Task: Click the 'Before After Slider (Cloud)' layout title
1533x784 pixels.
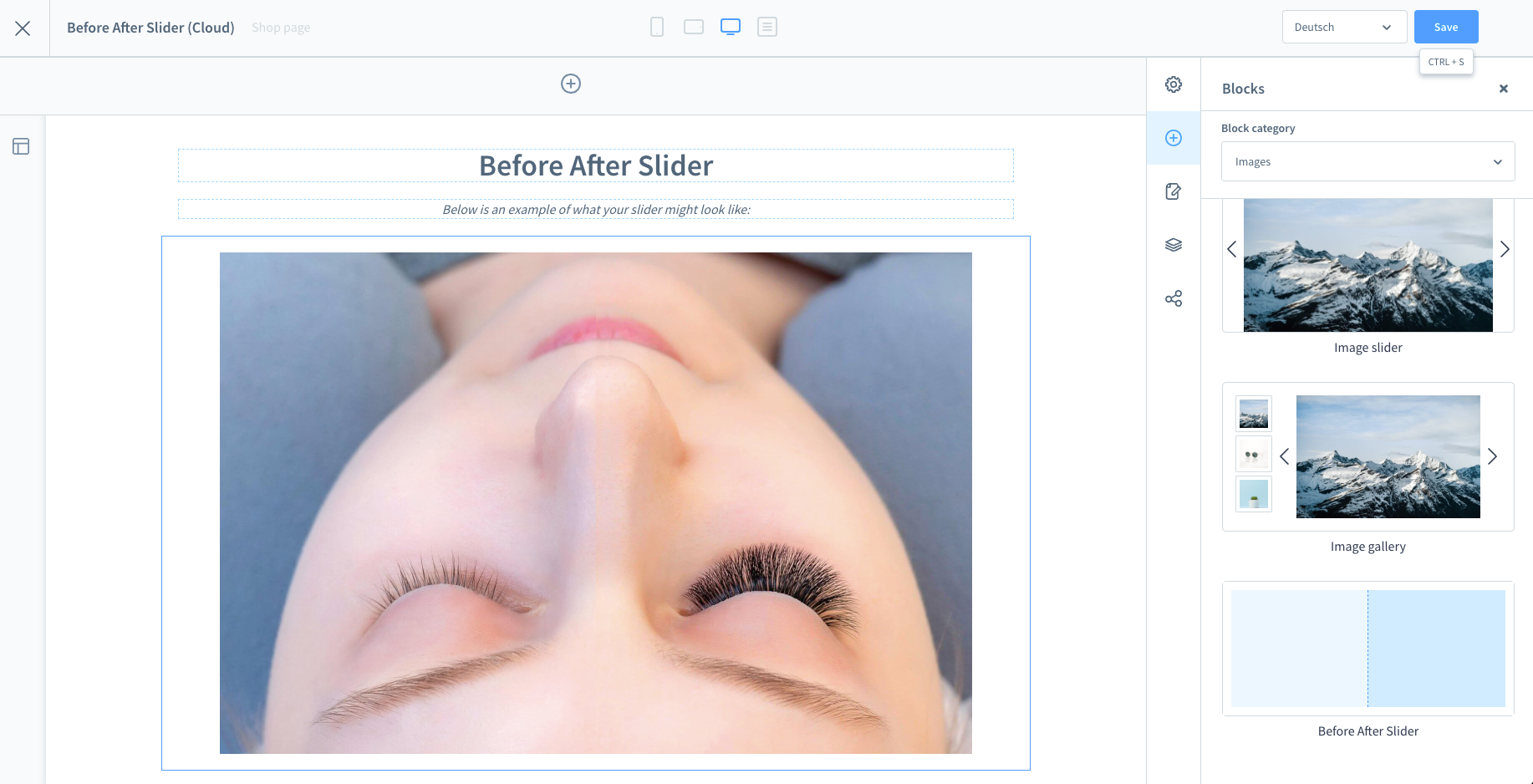Action: 150,28
